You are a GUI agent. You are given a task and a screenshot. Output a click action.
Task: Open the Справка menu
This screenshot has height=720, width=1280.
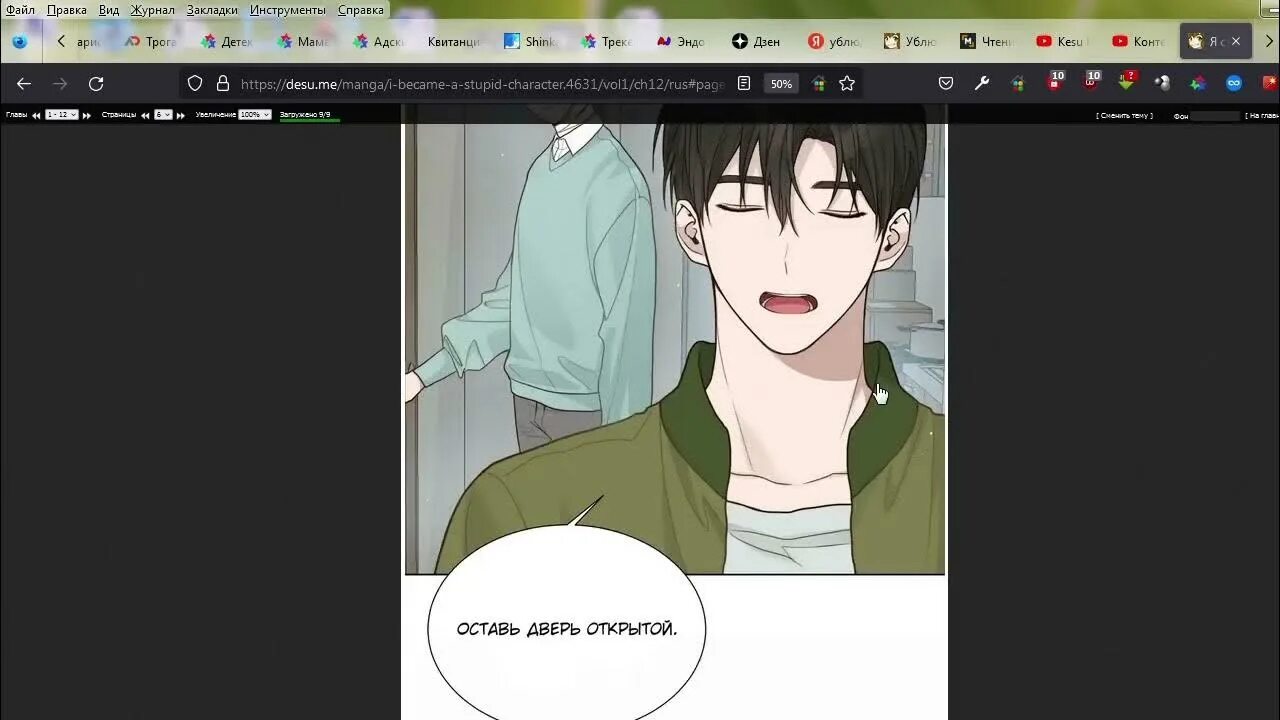(x=361, y=10)
